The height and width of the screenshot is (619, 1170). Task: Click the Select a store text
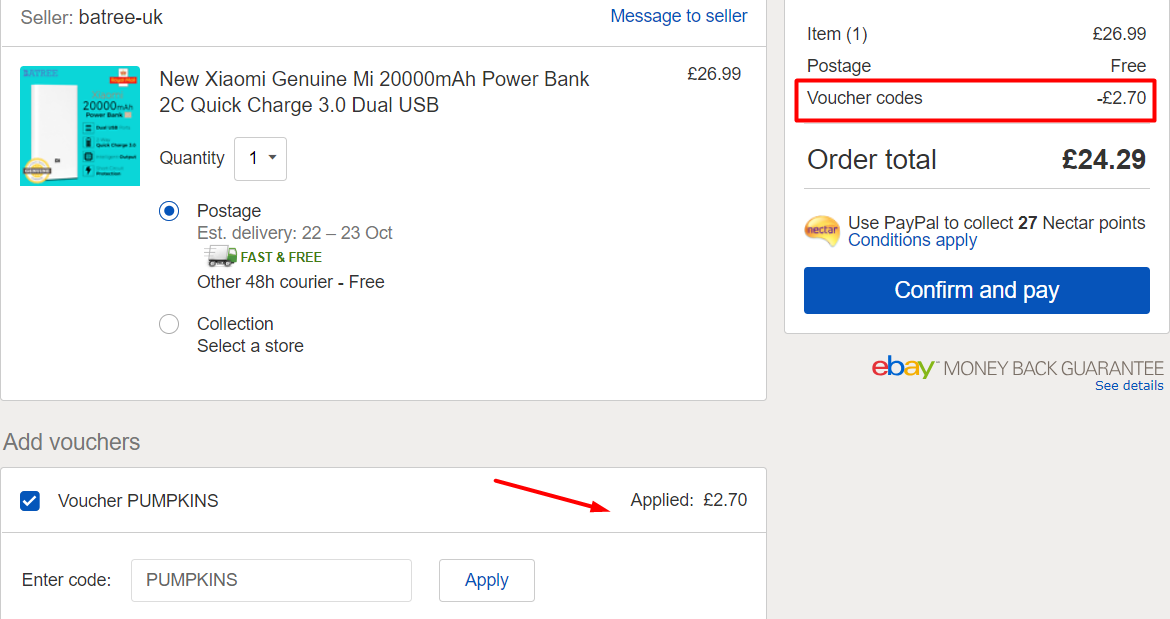coord(250,346)
